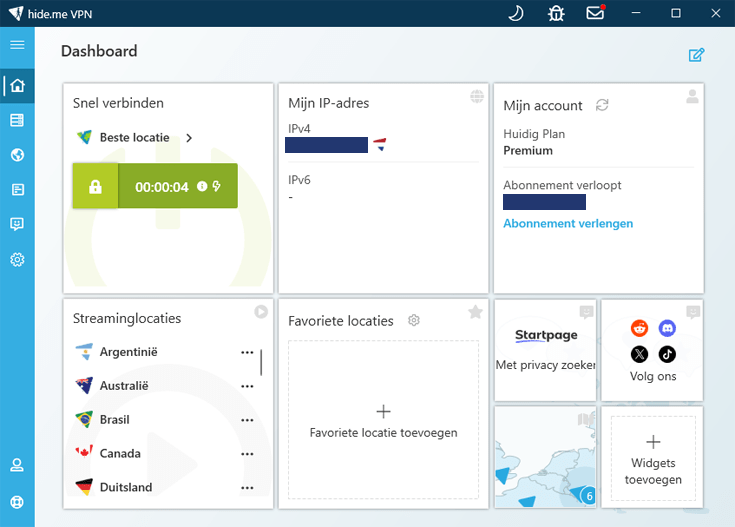The height and width of the screenshot is (527, 735).
Task: Click the edit dashboard pencil icon
Action: pyautogui.click(x=697, y=54)
